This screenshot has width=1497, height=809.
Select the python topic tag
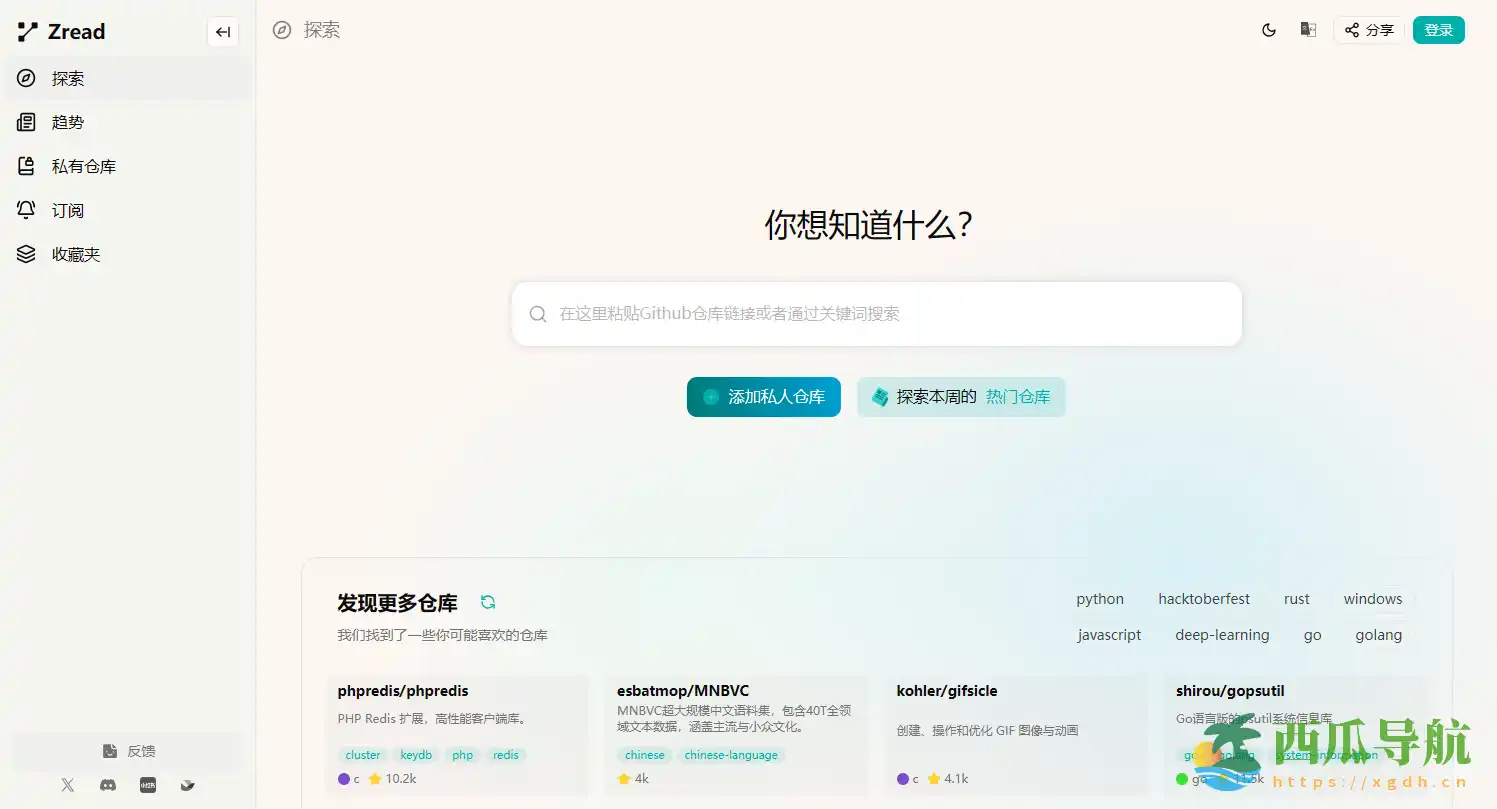pyautogui.click(x=1100, y=599)
